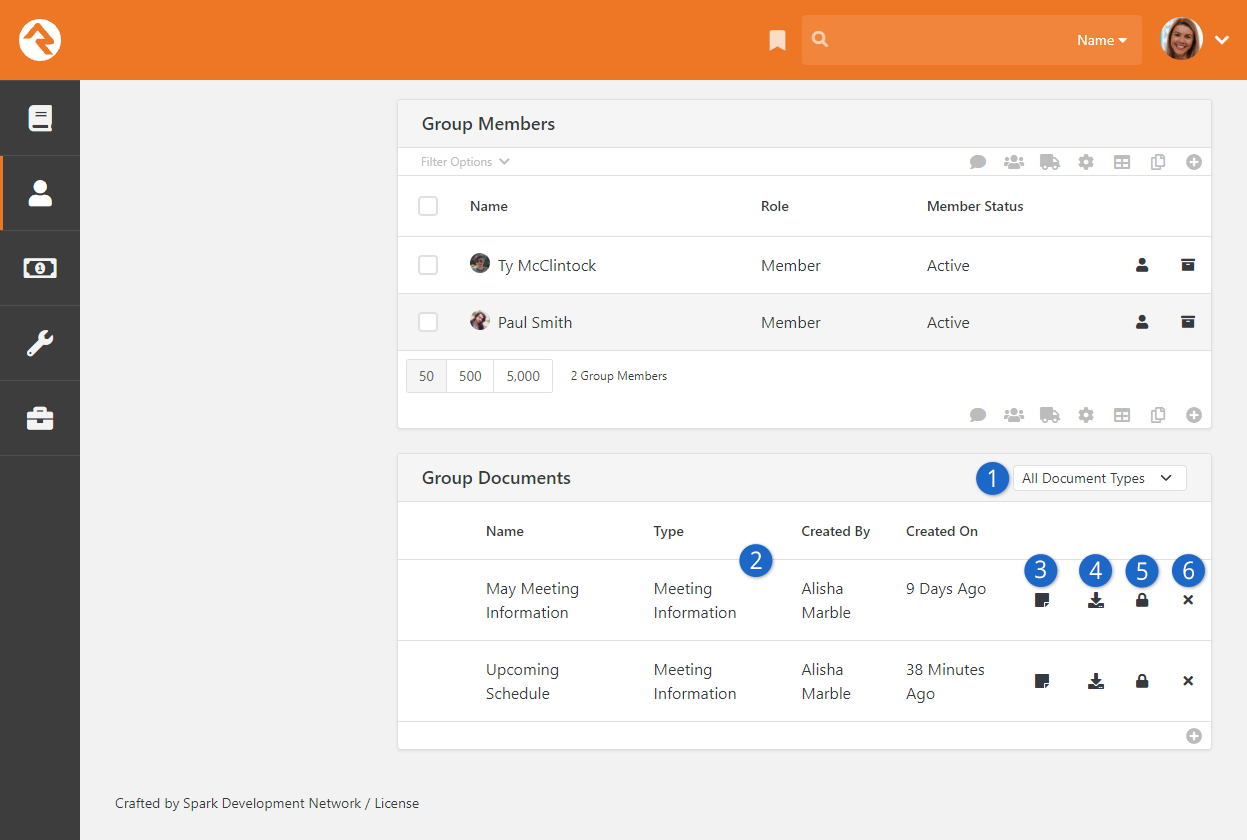Click top truck icon in Group Members toolbar
The height and width of the screenshot is (840, 1247).
coord(1050,162)
